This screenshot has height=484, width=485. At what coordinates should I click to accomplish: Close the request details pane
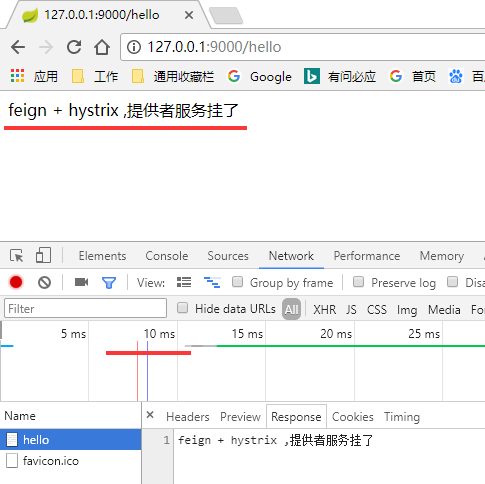[x=150, y=415]
